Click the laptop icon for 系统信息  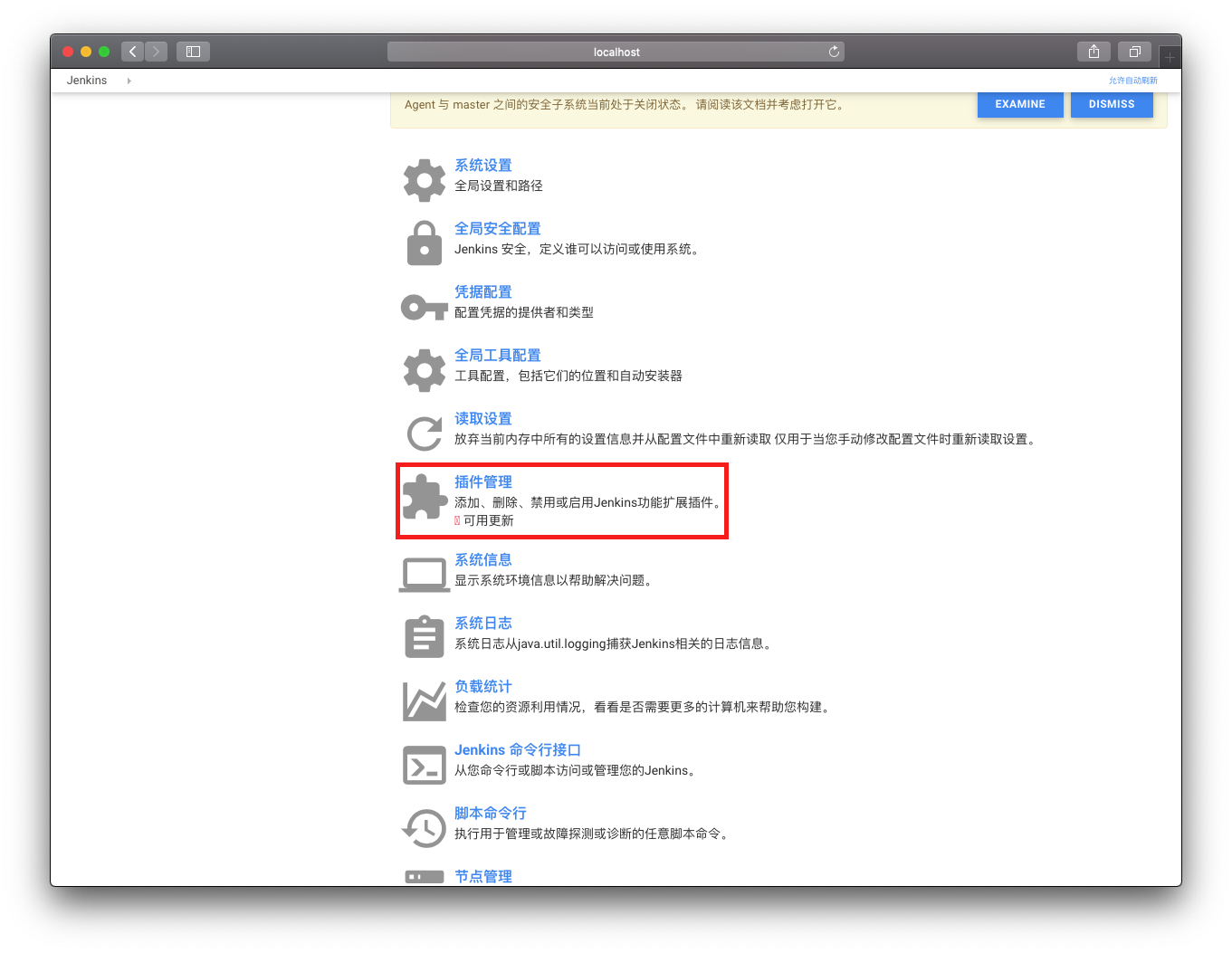[x=424, y=576]
